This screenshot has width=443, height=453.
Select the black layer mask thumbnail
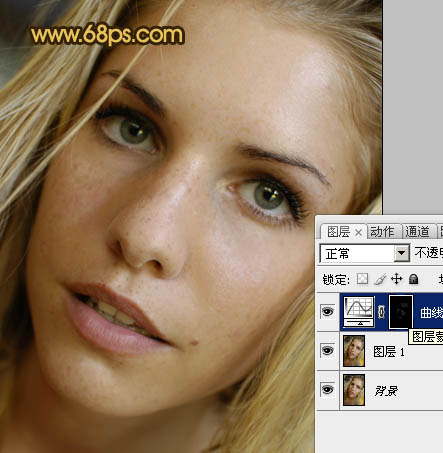point(401,312)
